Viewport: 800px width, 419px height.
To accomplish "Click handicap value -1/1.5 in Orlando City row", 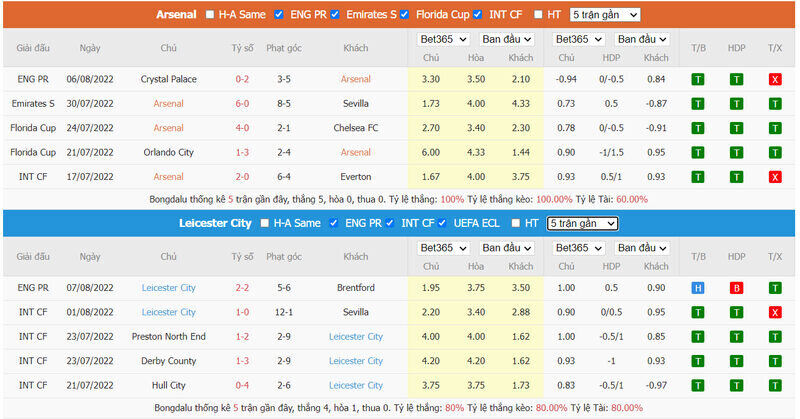I will pos(611,153).
